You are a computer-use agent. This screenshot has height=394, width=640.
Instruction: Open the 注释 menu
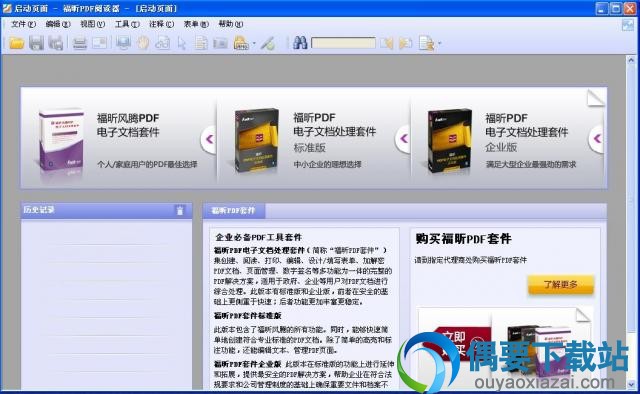tap(161, 24)
